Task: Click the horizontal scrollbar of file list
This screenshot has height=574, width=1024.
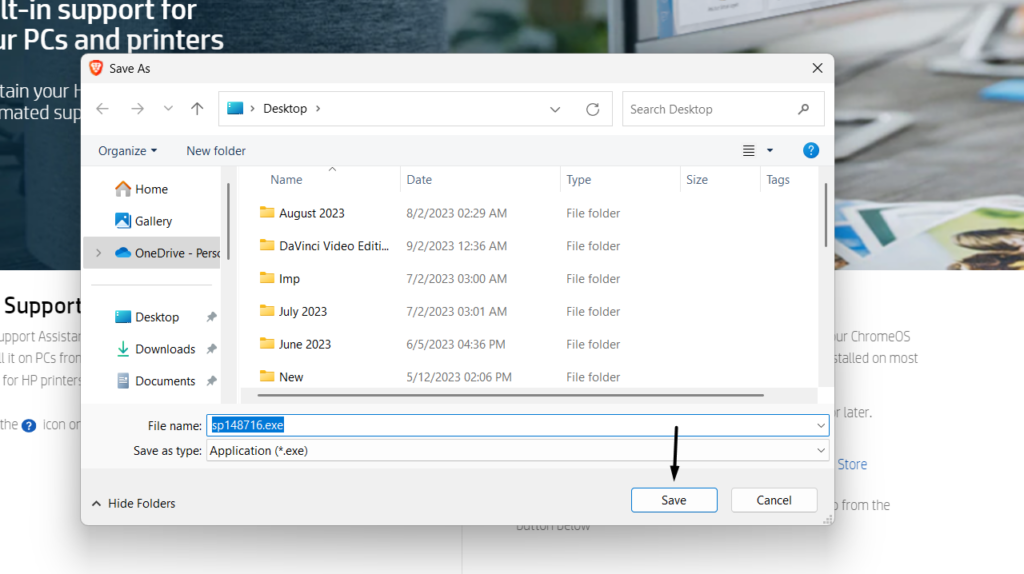Action: point(510,395)
